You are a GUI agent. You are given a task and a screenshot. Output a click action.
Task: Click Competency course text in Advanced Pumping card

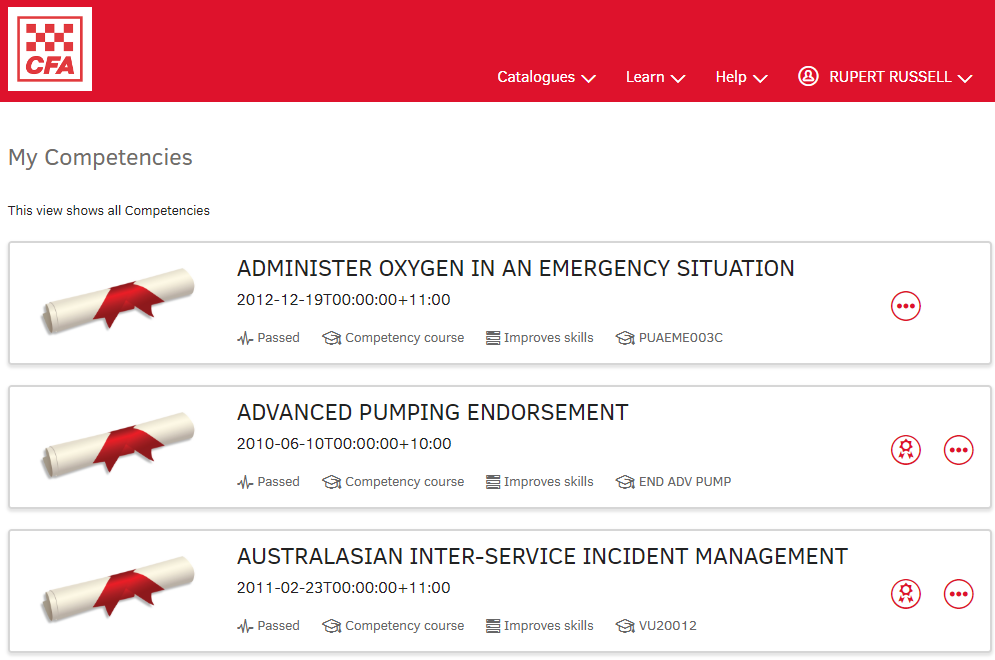pyautogui.click(x=404, y=482)
